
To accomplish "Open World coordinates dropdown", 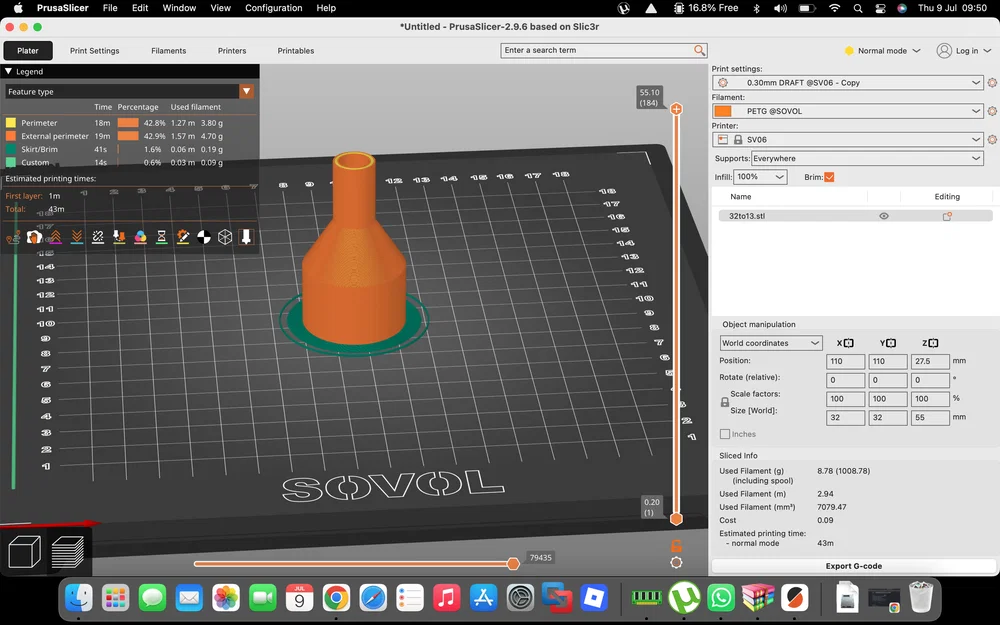I will click(770, 343).
